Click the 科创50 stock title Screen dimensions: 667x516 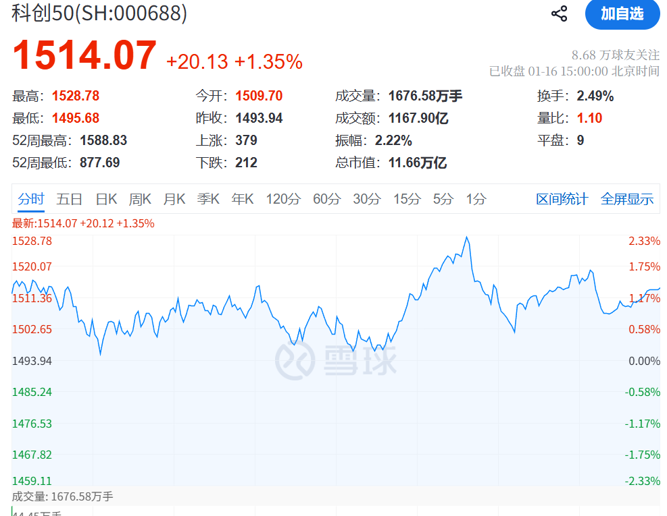point(85,14)
